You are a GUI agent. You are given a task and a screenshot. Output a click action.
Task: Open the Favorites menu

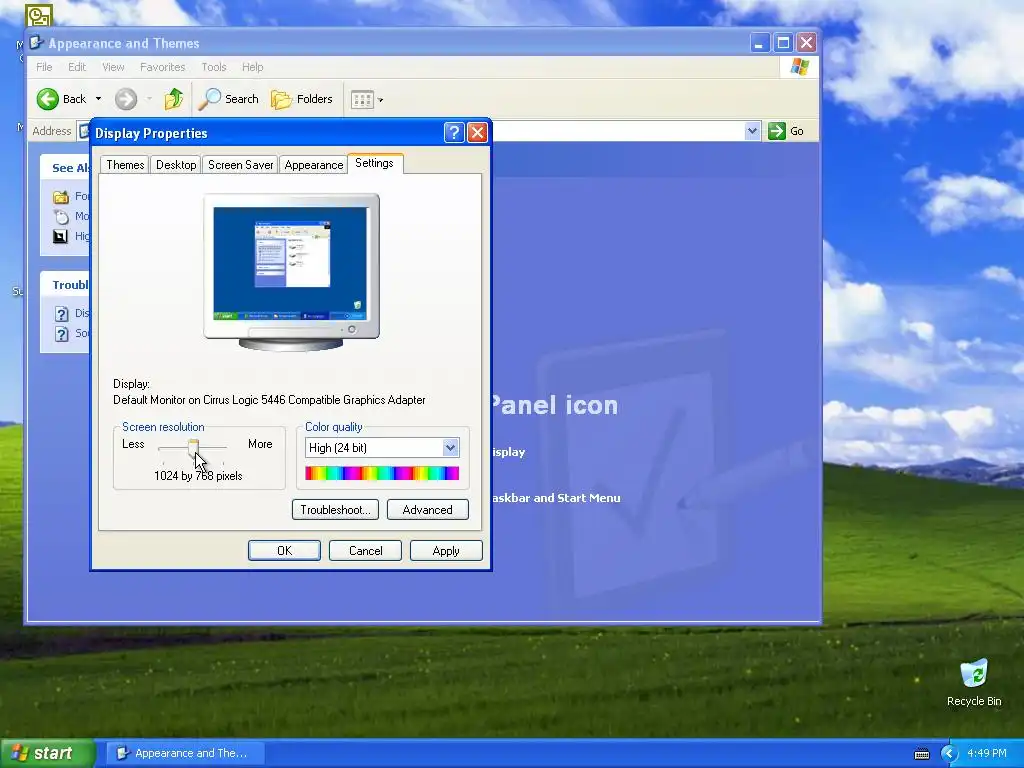coord(163,67)
